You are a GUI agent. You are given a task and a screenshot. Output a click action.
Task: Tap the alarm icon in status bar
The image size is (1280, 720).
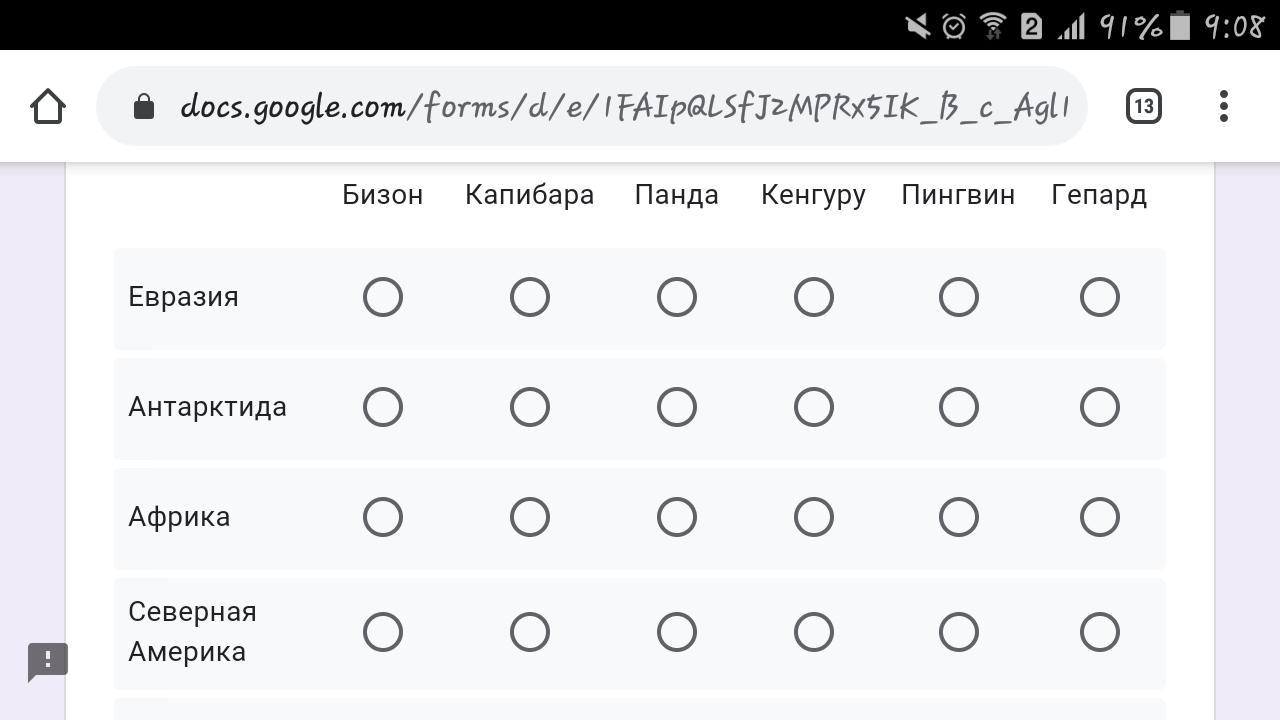[x=954, y=26]
